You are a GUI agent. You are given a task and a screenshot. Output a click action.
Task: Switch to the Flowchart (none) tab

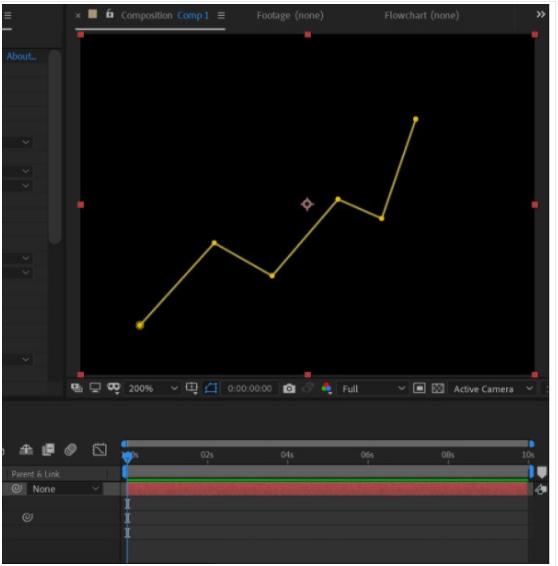point(422,16)
